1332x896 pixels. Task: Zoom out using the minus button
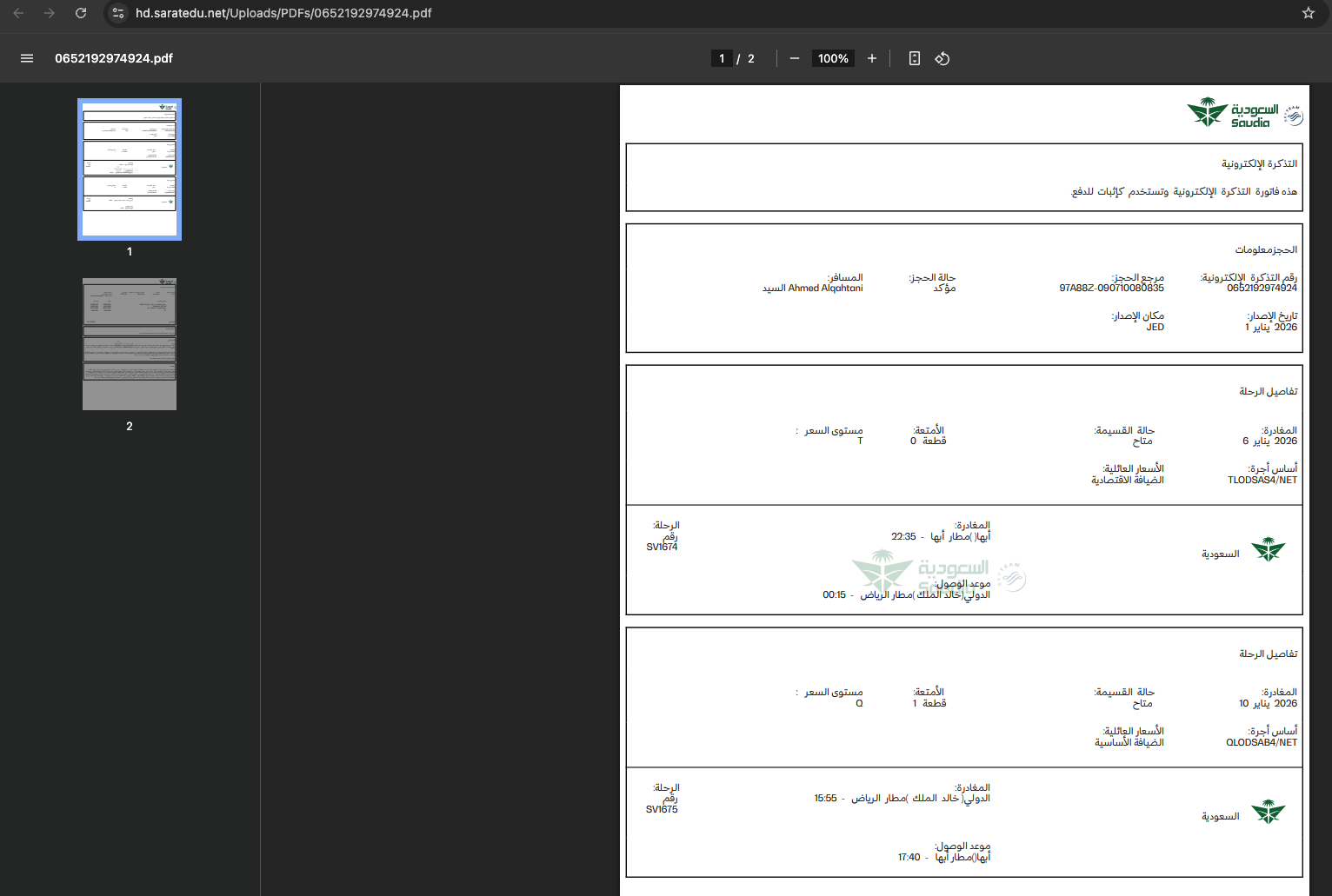794,58
